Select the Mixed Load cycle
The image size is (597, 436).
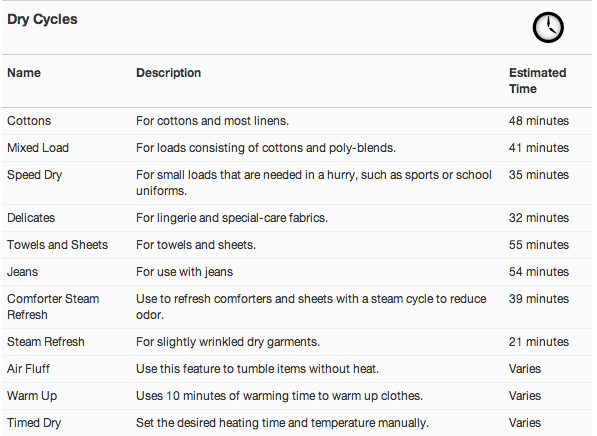(x=297, y=148)
